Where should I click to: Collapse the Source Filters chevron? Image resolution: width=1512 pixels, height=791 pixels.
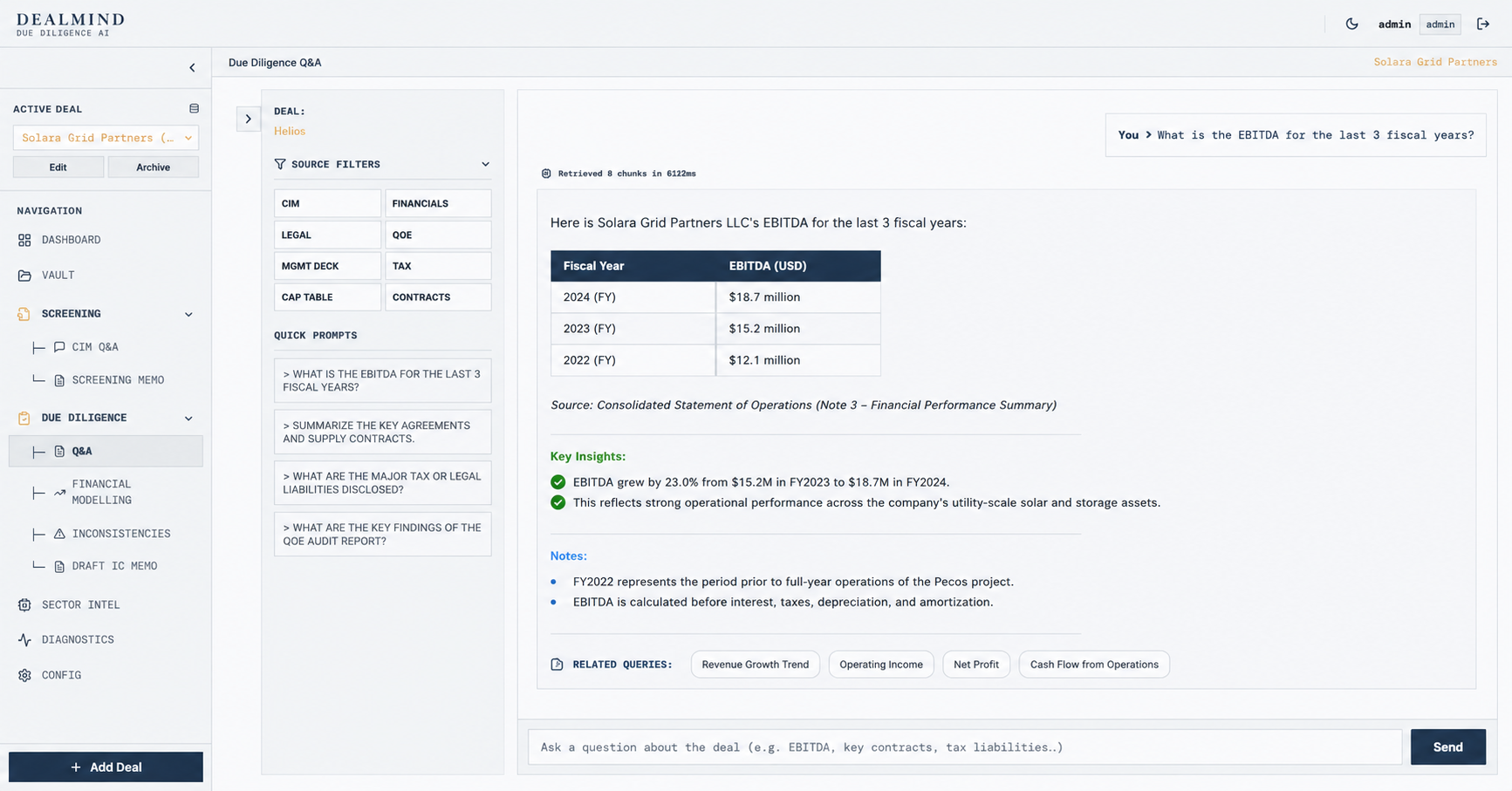tap(485, 164)
